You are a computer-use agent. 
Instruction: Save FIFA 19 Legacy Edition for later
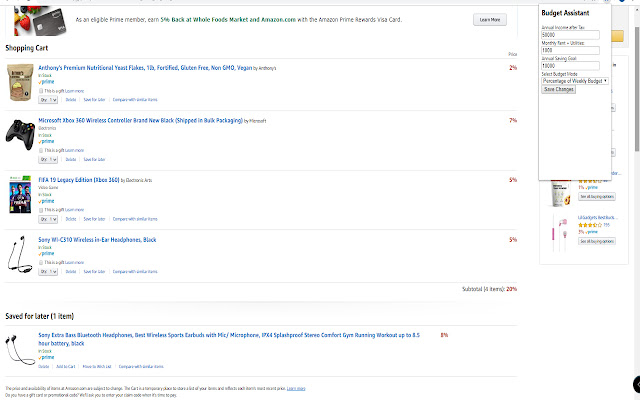[94, 219]
